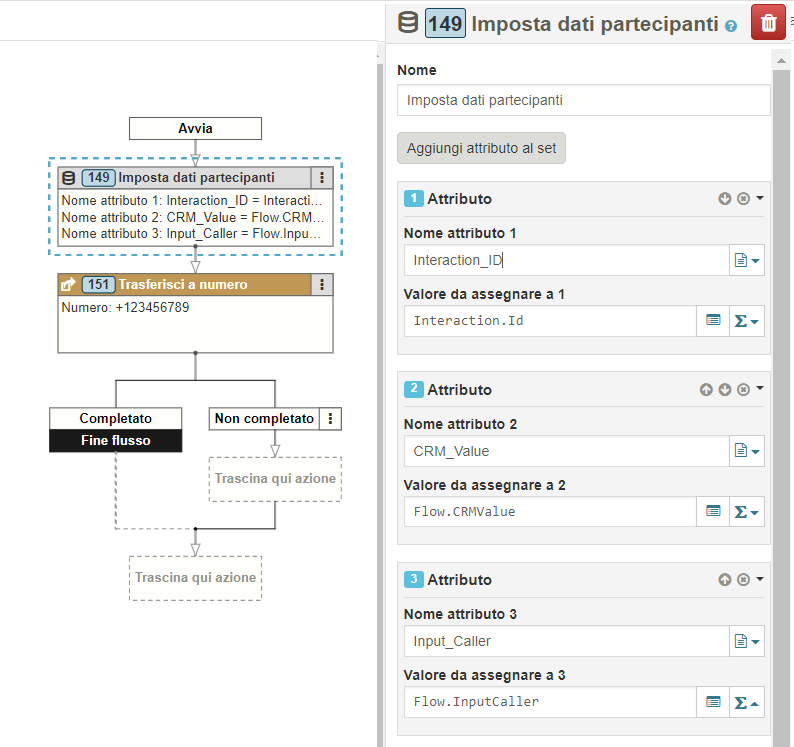Screen dimensions: 794x747
Task: Open help icon beside action title
Action: [x=731, y=26]
